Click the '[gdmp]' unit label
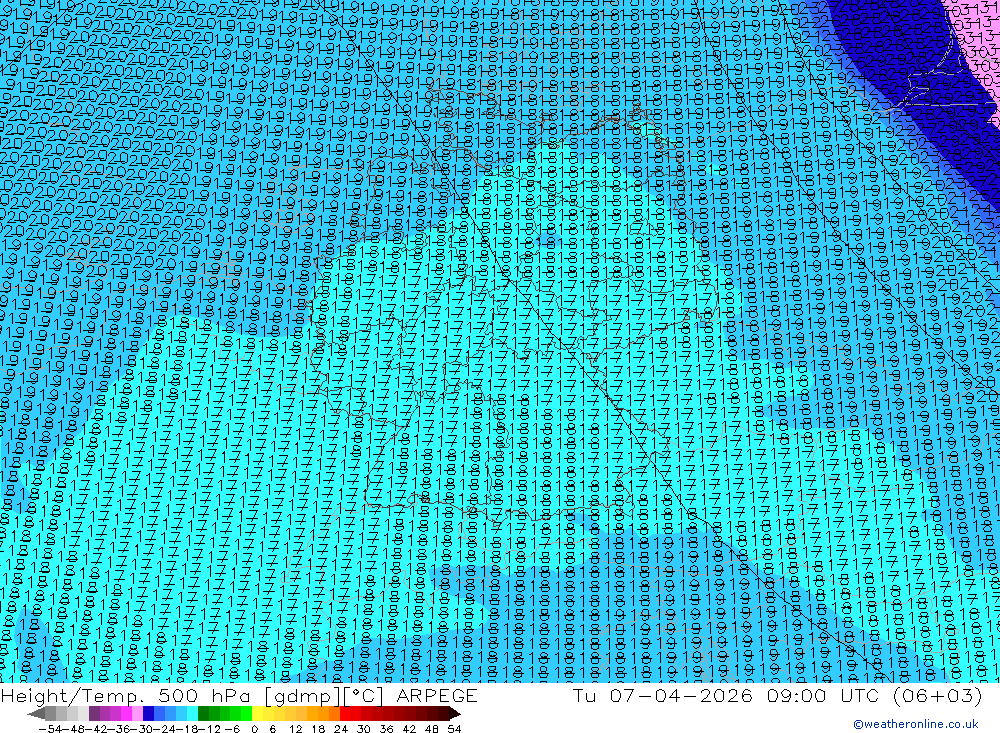Image resolution: width=1000 pixels, height=733 pixels. (x=302, y=697)
